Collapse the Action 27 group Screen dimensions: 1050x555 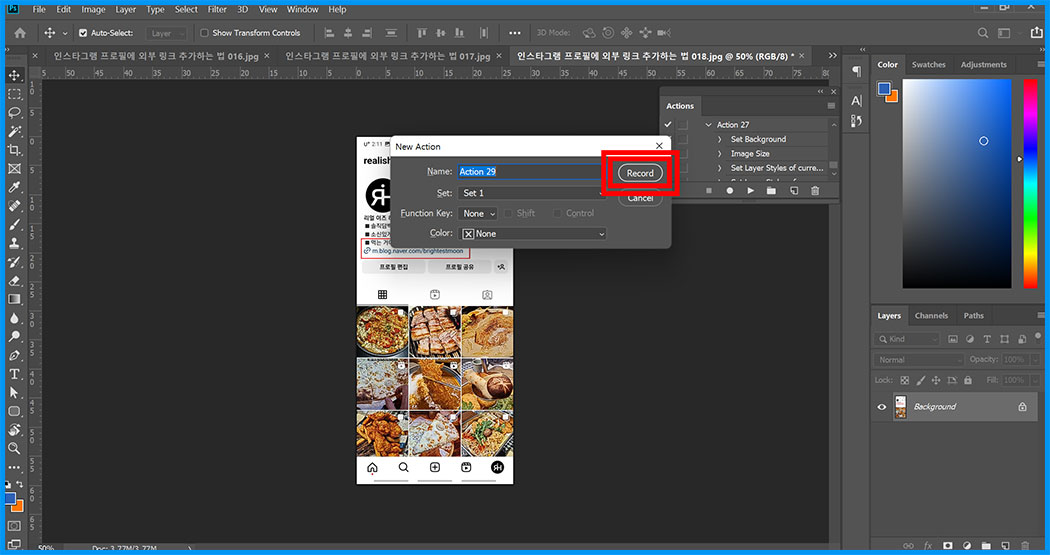point(708,125)
